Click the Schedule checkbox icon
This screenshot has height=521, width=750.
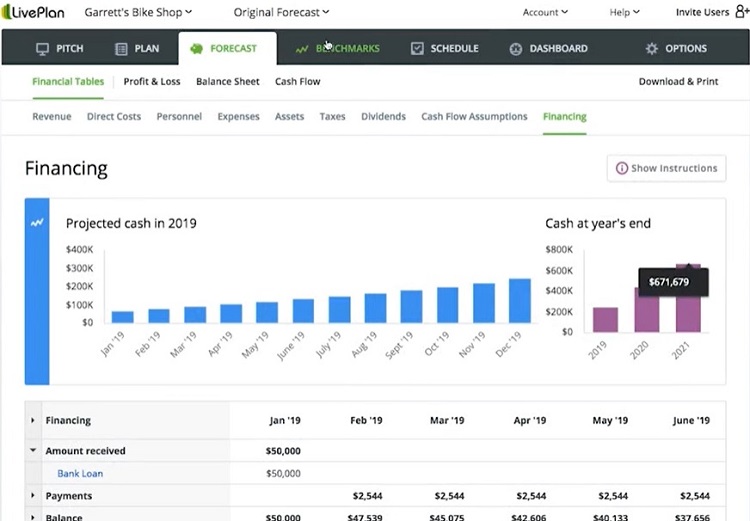pyautogui.click(x=417, y=48)
